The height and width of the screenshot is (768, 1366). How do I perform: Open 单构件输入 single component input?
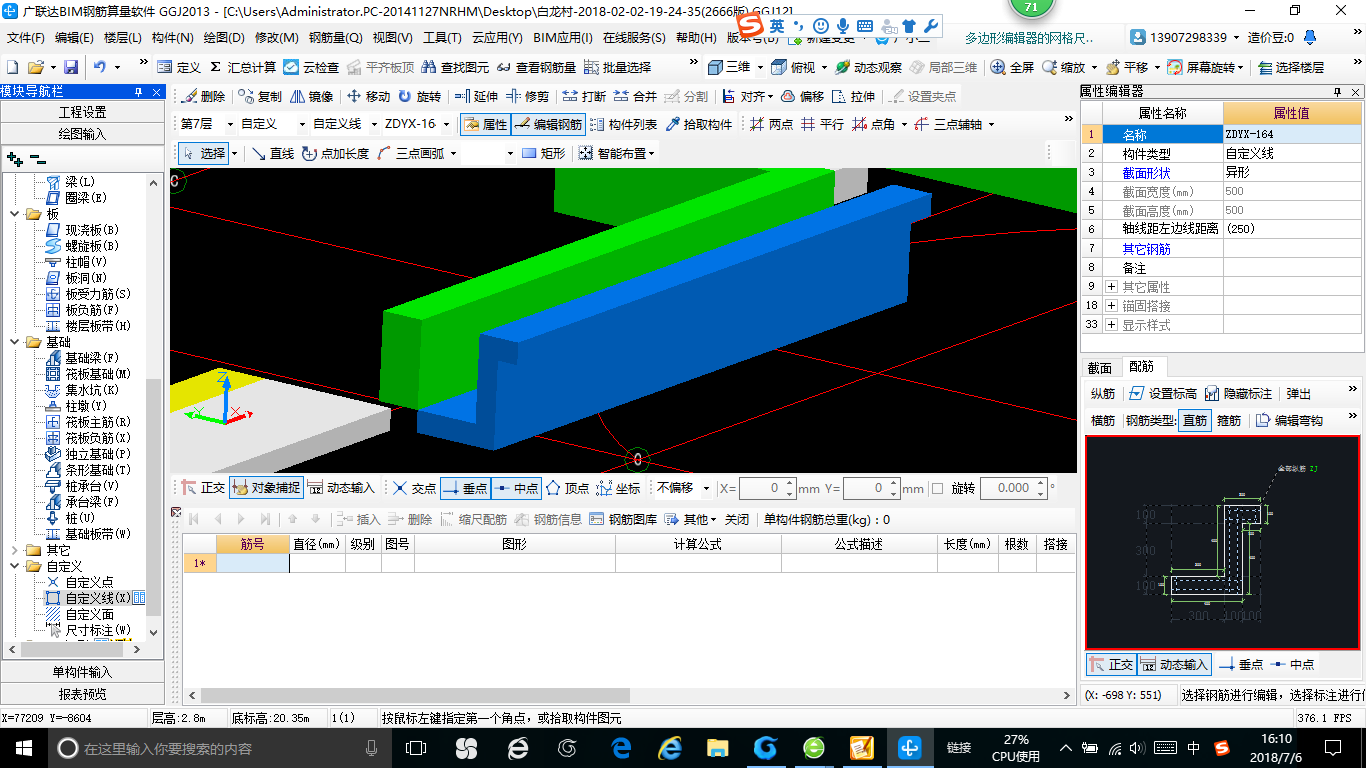click(82, 672)
